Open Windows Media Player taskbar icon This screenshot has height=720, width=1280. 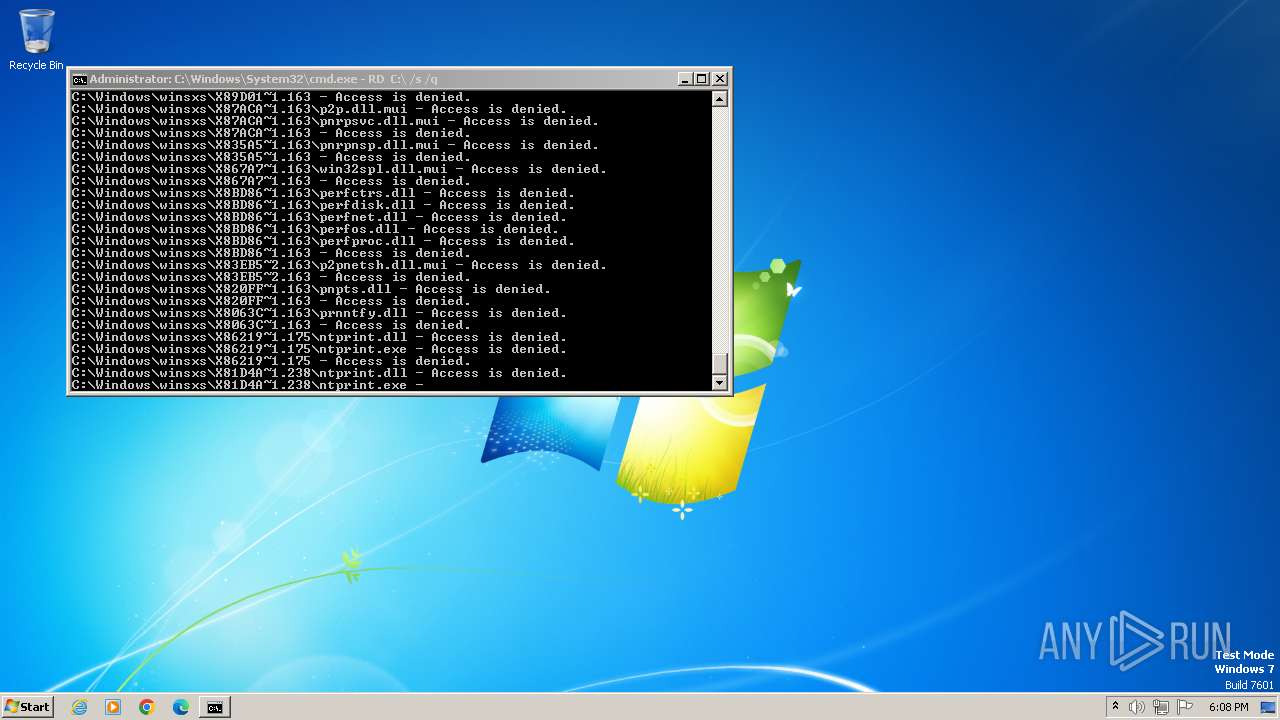point(113,707)
